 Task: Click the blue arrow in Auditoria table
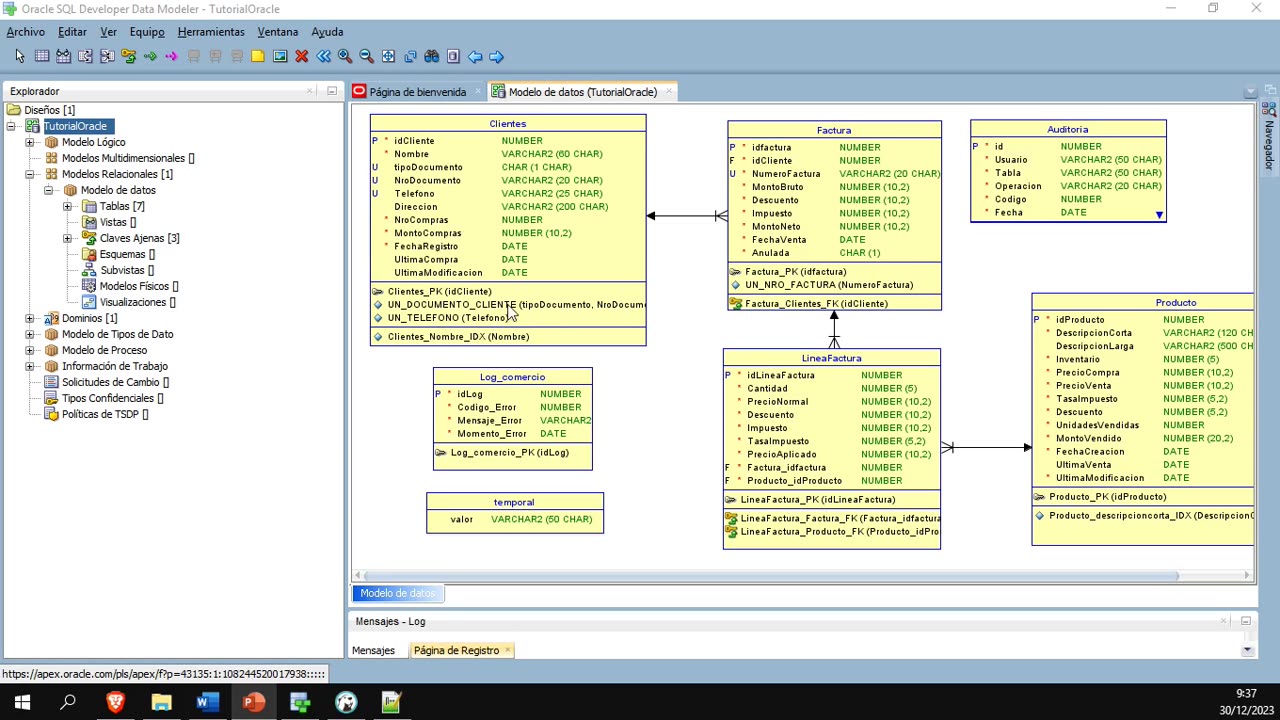1159,215
